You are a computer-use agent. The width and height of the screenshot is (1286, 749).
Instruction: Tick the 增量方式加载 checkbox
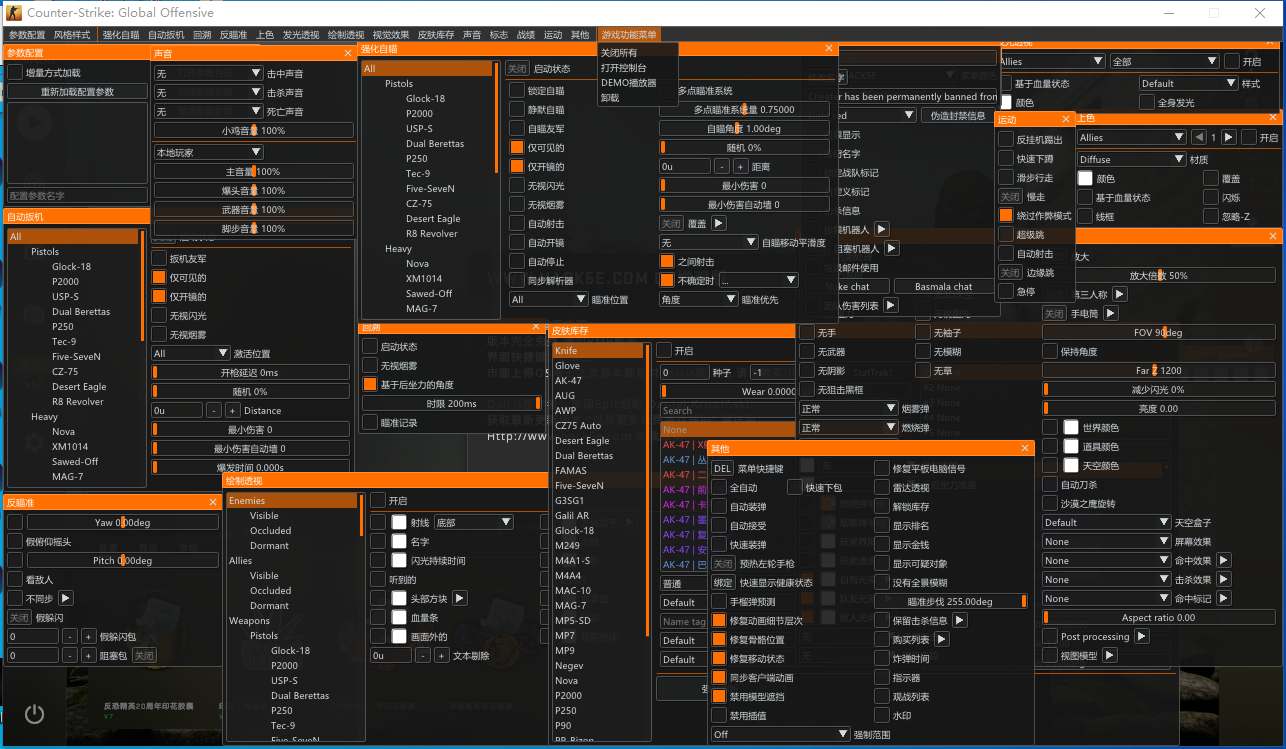pyautogui.click(x=16, y=72)
